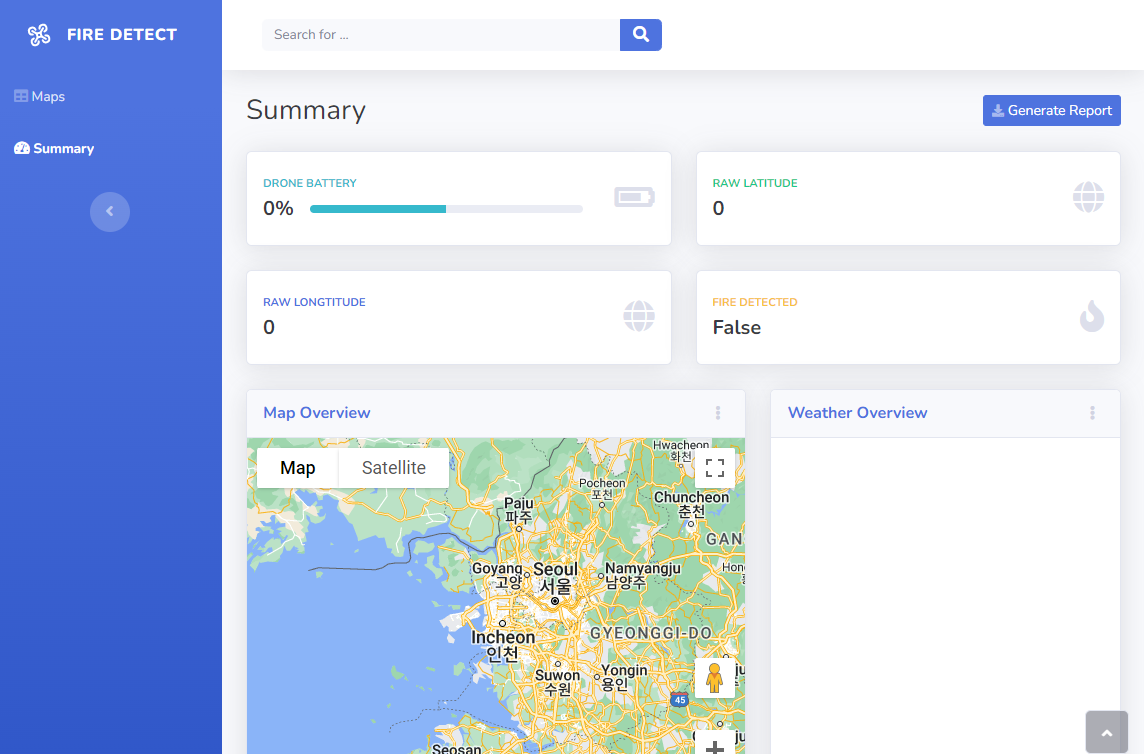Click the search magnifier button
Viewport: 1144px width, 754px height.
[x=641, y=35]
